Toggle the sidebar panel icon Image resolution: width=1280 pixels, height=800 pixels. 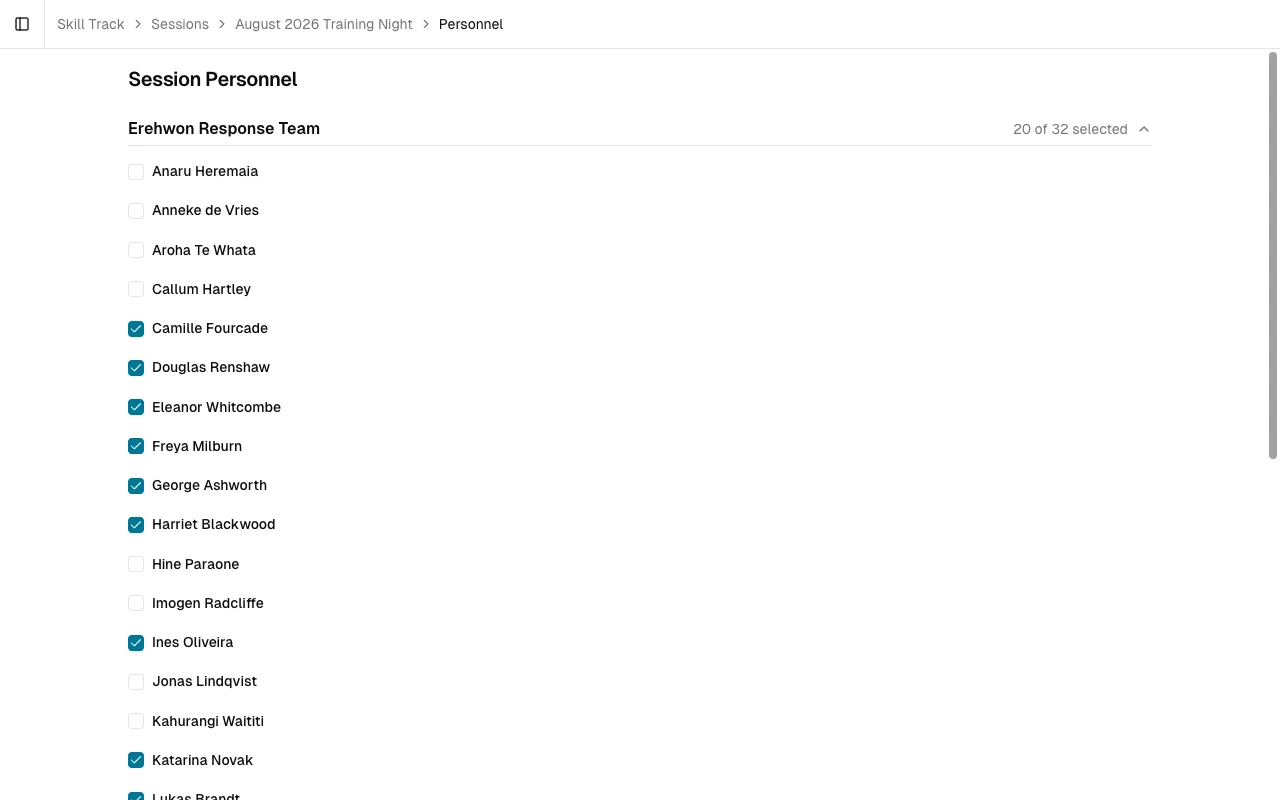[x=22, y=24]
